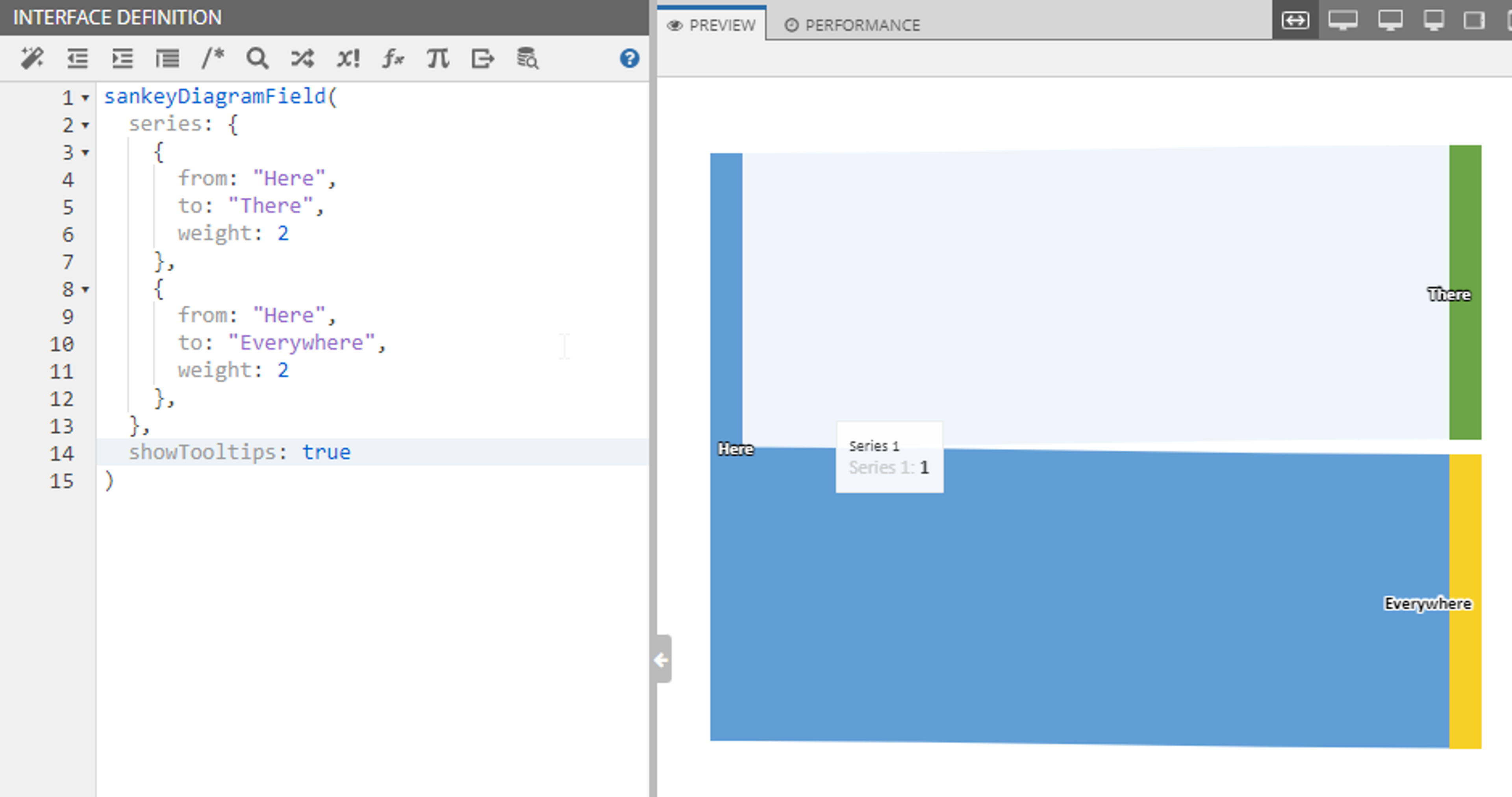The width and height of the screenshot is (1512, 797).
Task: Click the true value after showTooltips
Action: (326, 452)
